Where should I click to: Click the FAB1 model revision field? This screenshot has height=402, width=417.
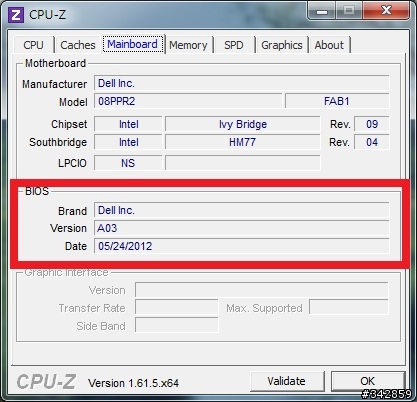[x=337, y=101]
